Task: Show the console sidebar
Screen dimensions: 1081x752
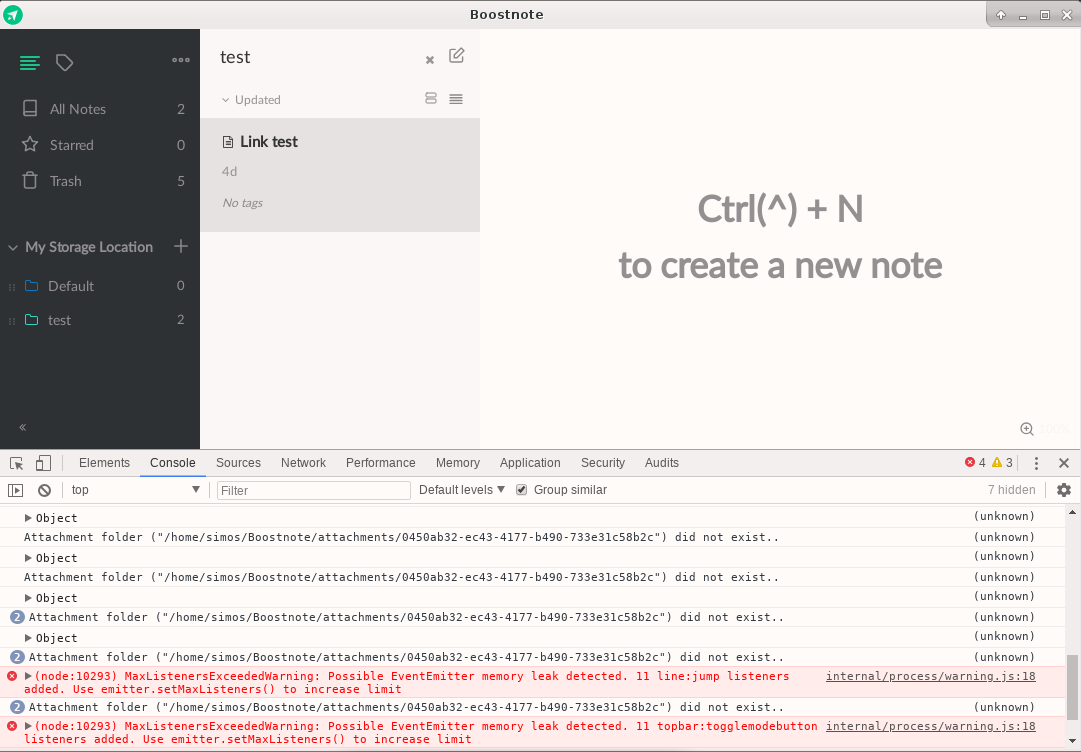Action: [15, 490]
